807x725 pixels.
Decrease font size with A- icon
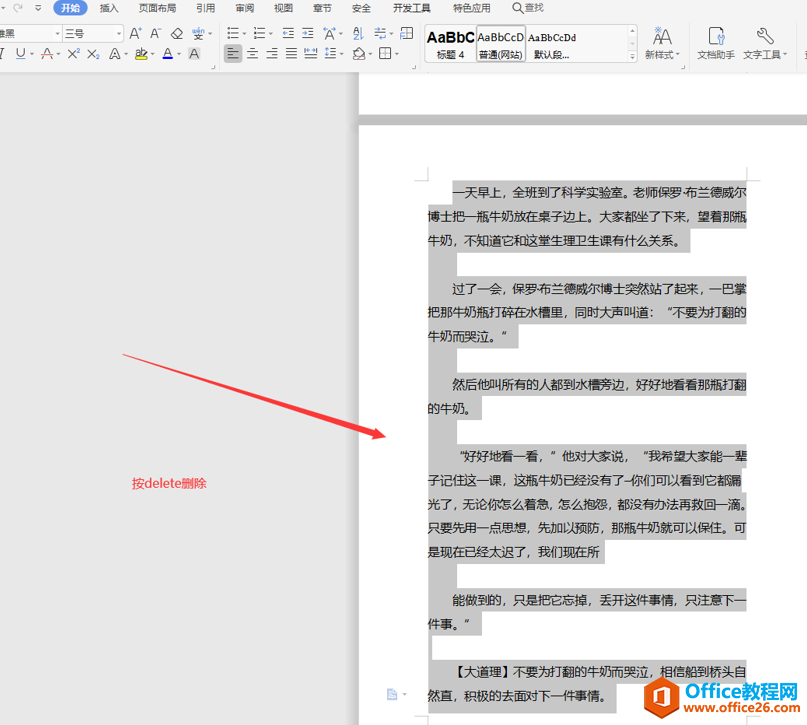pos(155,34)
